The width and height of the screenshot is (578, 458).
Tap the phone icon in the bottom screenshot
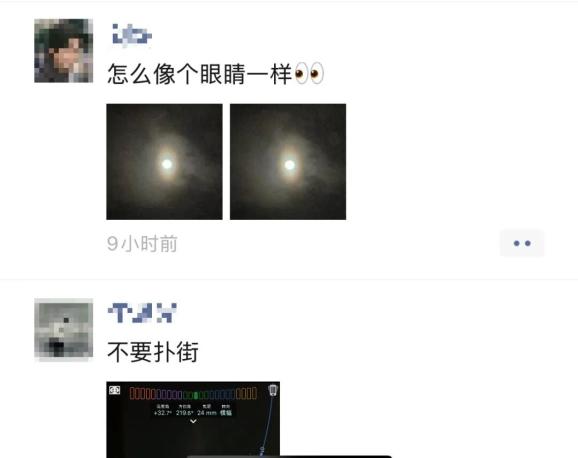coord(272,391)
